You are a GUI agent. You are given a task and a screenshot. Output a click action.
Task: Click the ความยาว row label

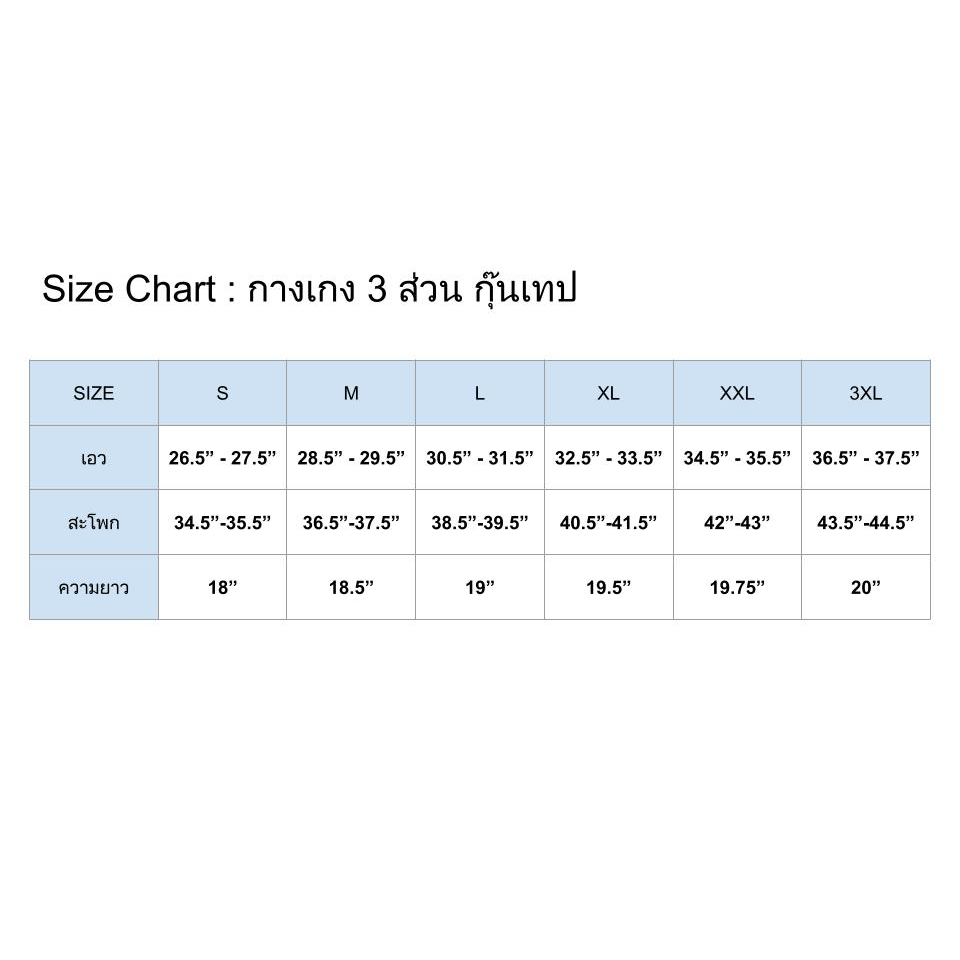tap(94, 588)
